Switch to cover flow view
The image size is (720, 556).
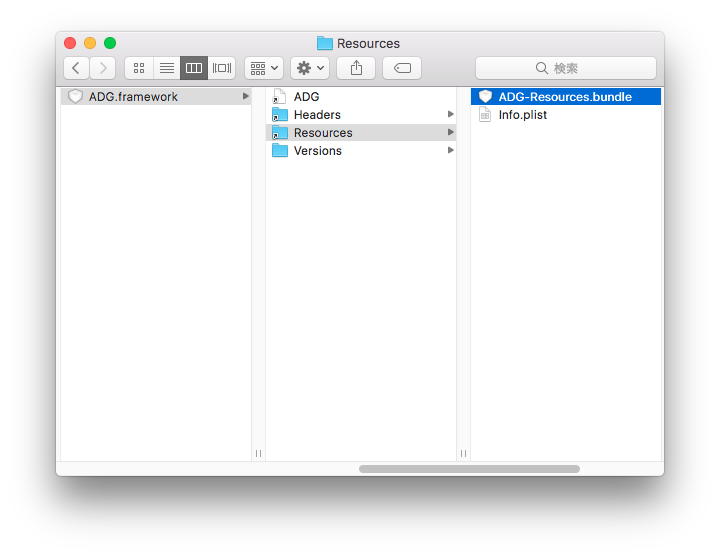point(221,68)
